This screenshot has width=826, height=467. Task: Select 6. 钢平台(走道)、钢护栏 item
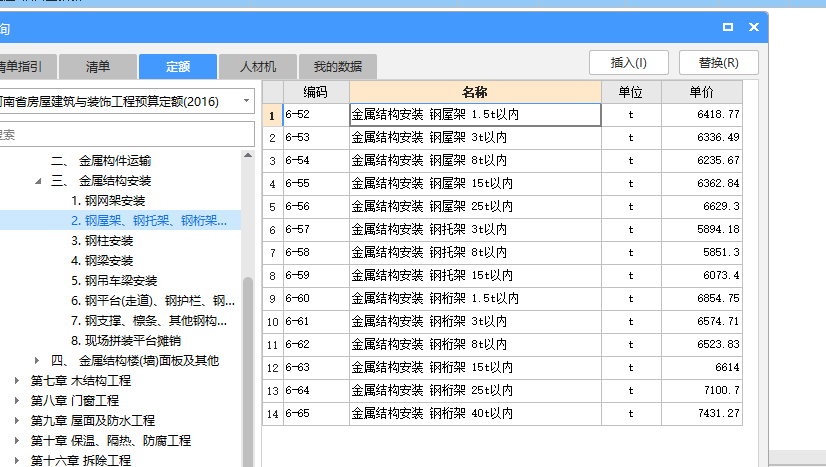[x=153, y=301]
